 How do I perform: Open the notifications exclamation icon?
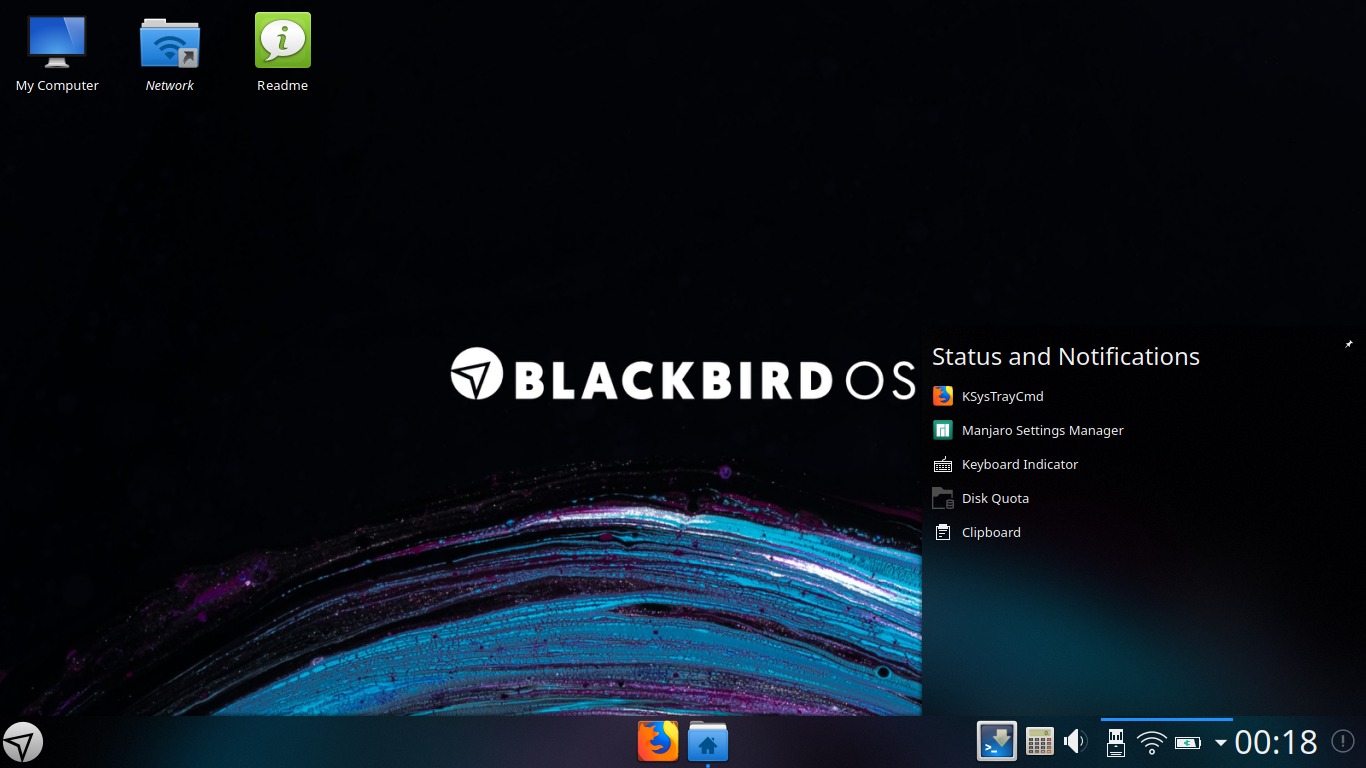click(x=1342, y=742)
